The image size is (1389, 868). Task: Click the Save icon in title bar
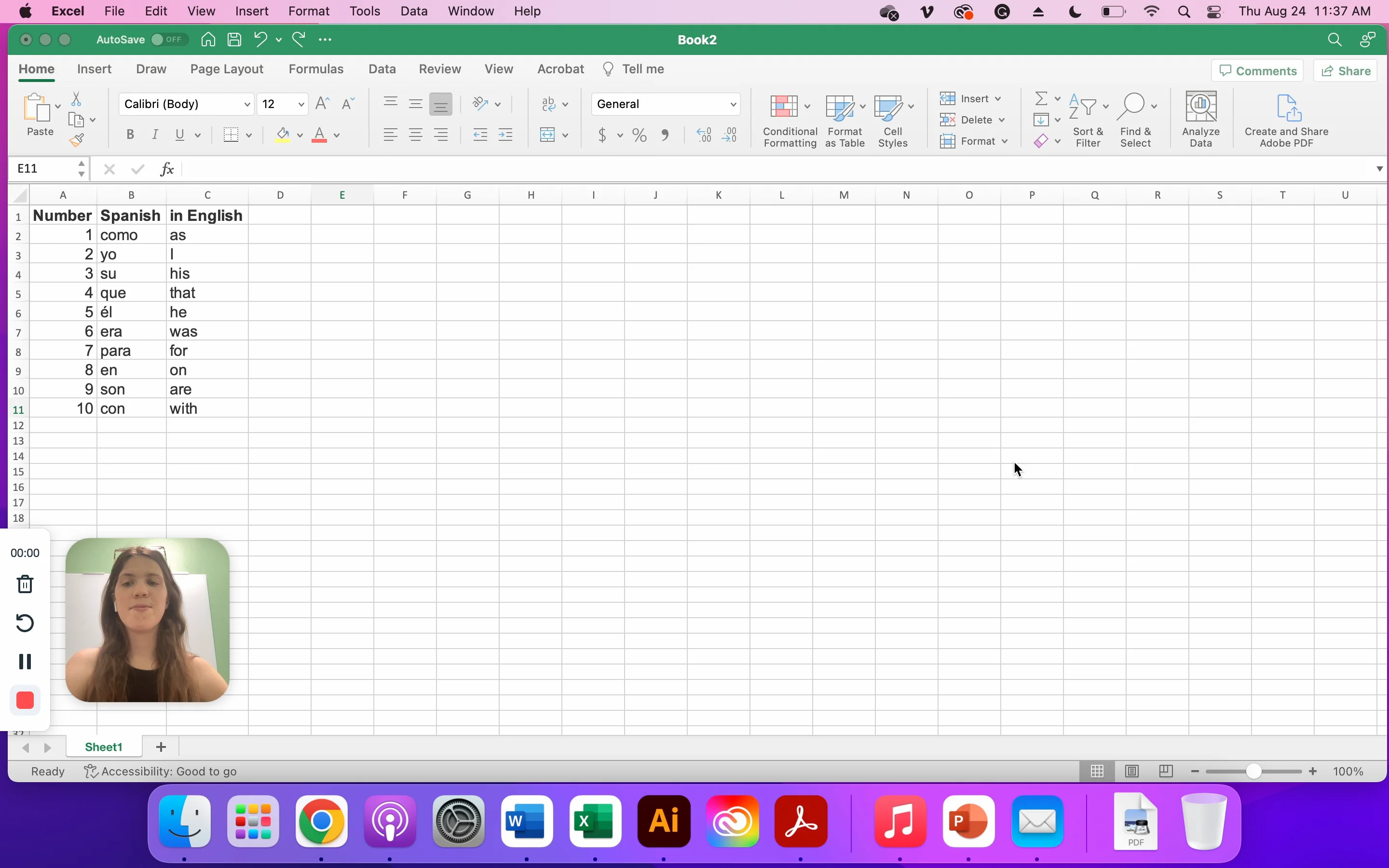[234, 40]
